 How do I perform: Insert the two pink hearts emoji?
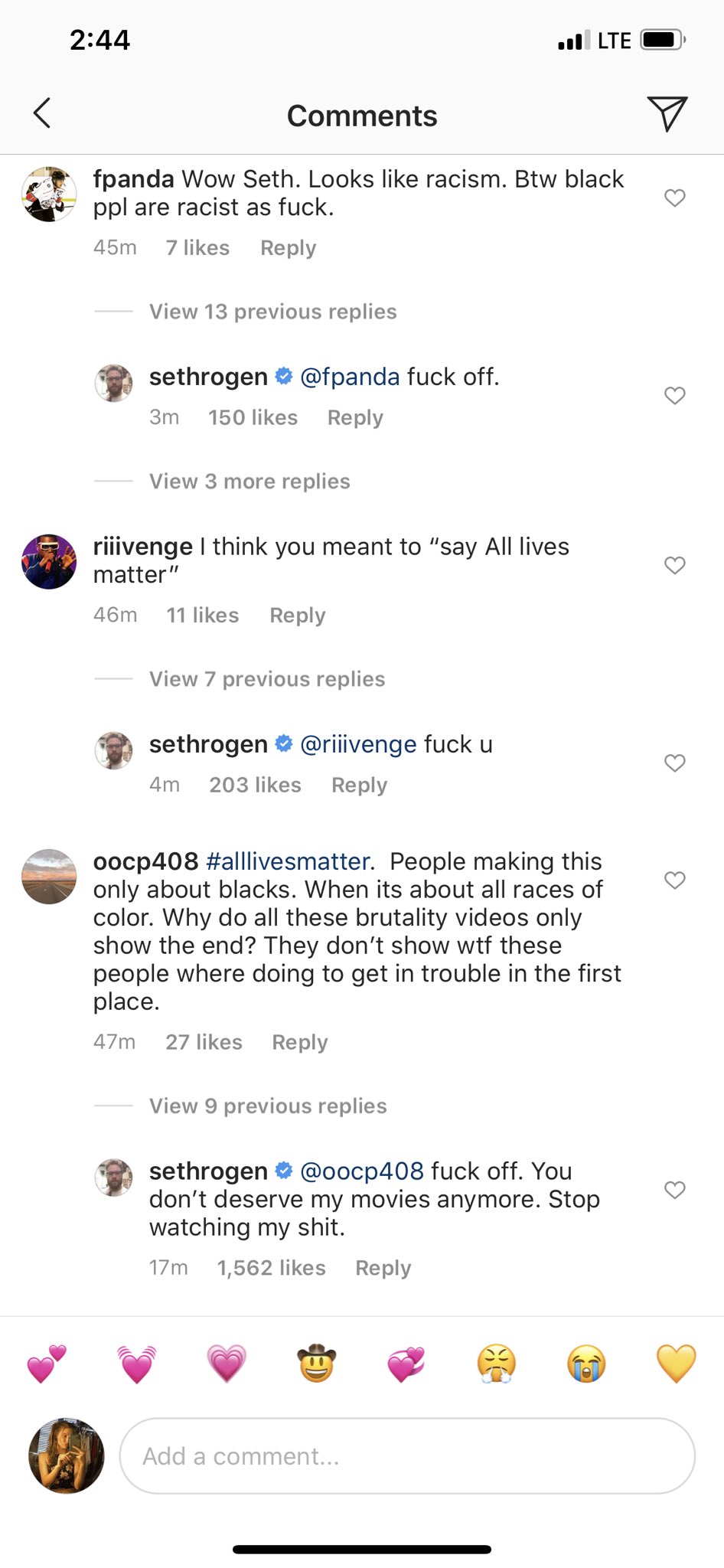coord(47,1364)
